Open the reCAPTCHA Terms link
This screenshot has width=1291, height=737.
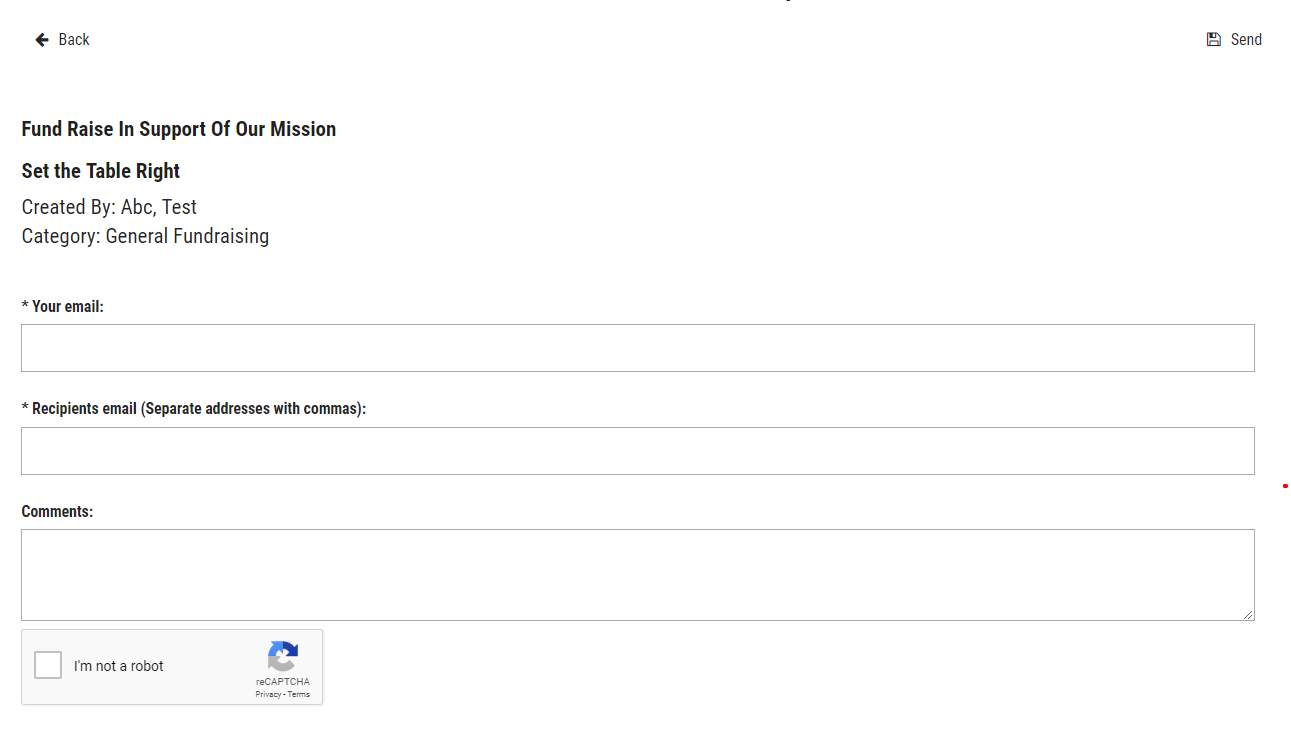299,694
